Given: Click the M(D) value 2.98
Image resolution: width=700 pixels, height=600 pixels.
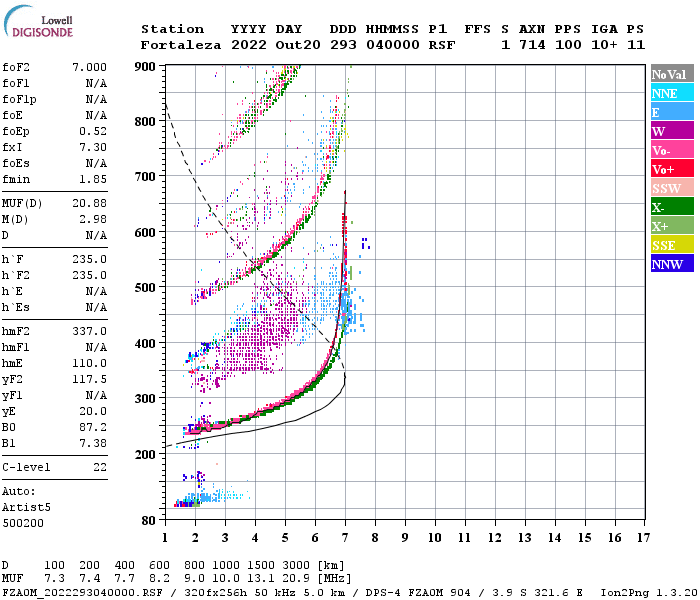Looking at the screenshot, I should pos(93,220).
